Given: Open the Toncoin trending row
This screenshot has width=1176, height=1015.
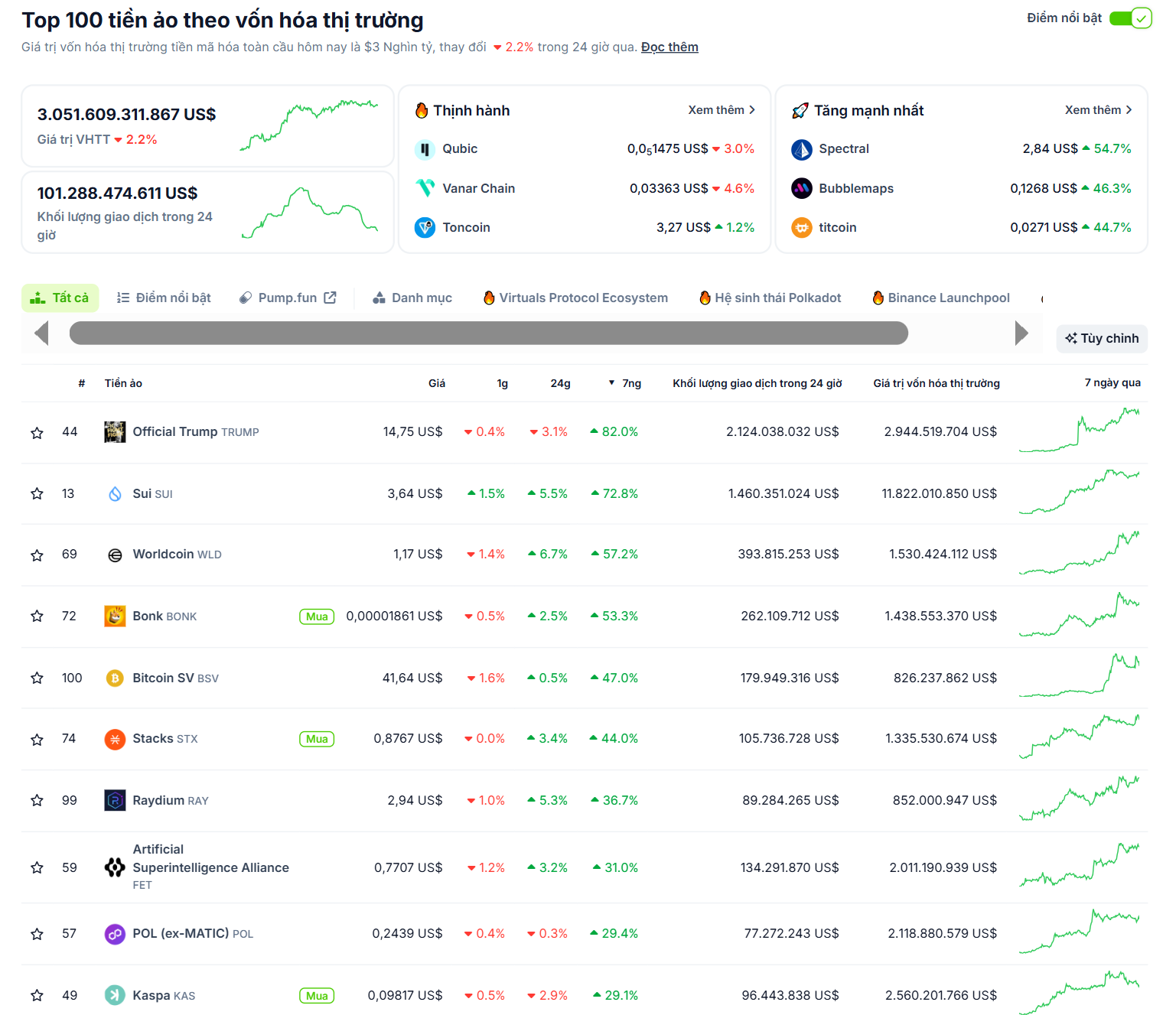Looking at the screenshot, I should [x=585, y=227].
